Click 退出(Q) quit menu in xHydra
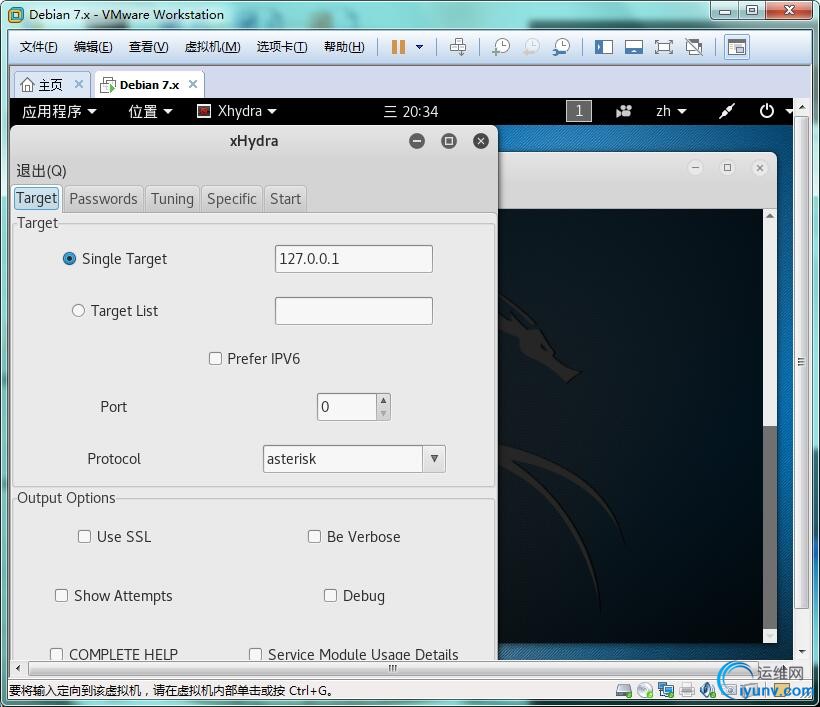The image size is (820, 707). pos(41,171)
